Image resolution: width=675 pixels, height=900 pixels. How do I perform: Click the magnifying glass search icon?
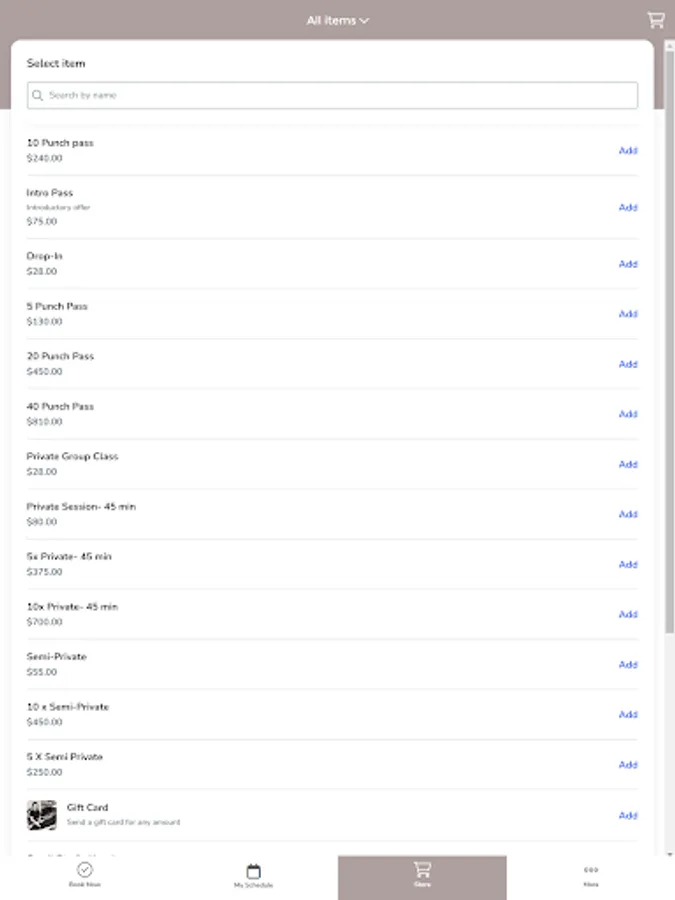coord(38,95)
